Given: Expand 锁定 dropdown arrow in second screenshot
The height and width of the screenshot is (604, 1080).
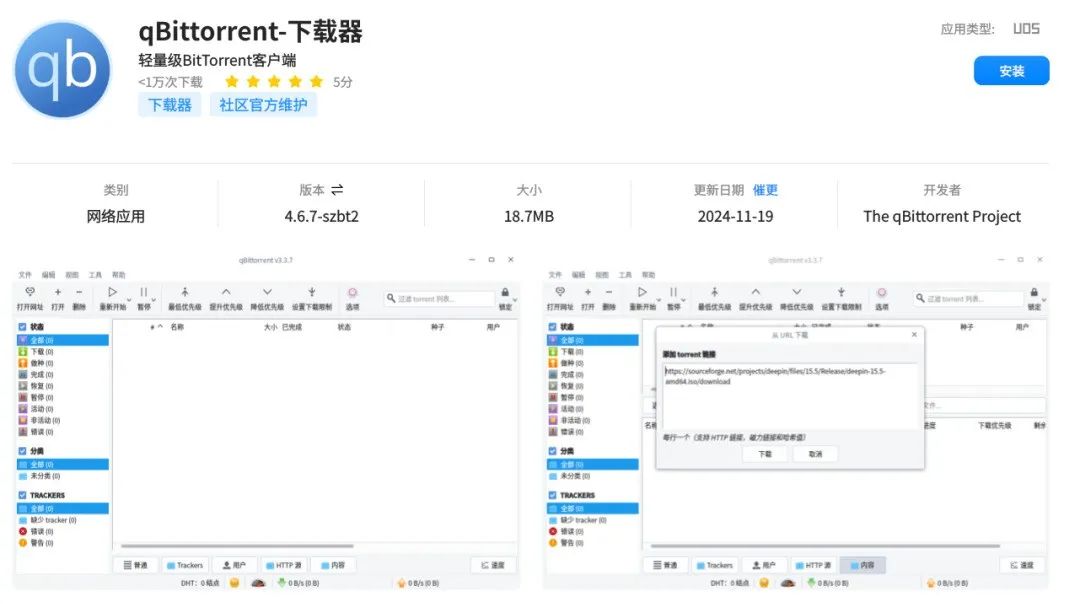Looking at the screenshot, I should coord(1044,300).
